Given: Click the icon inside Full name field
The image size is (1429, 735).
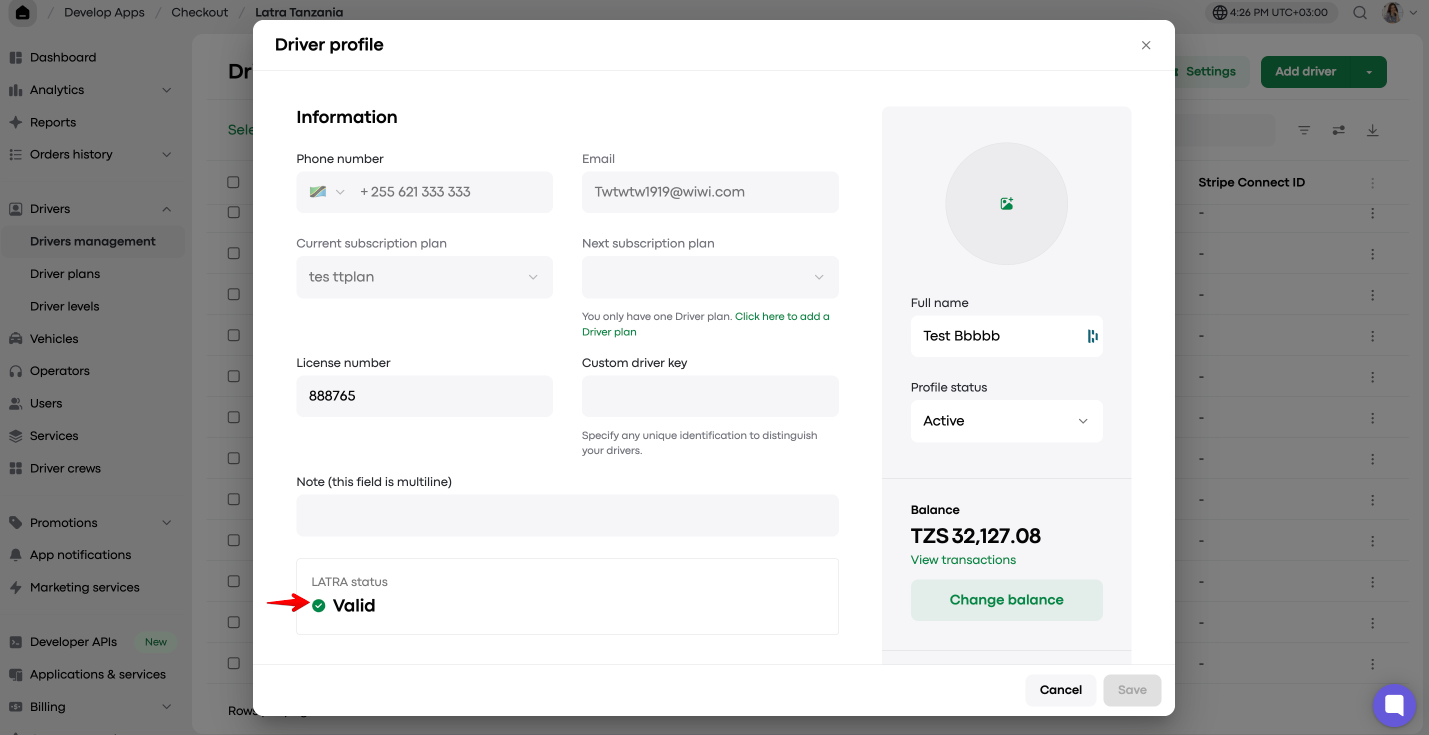Looking at the screenshot, I should click(x=1092, y=336).
